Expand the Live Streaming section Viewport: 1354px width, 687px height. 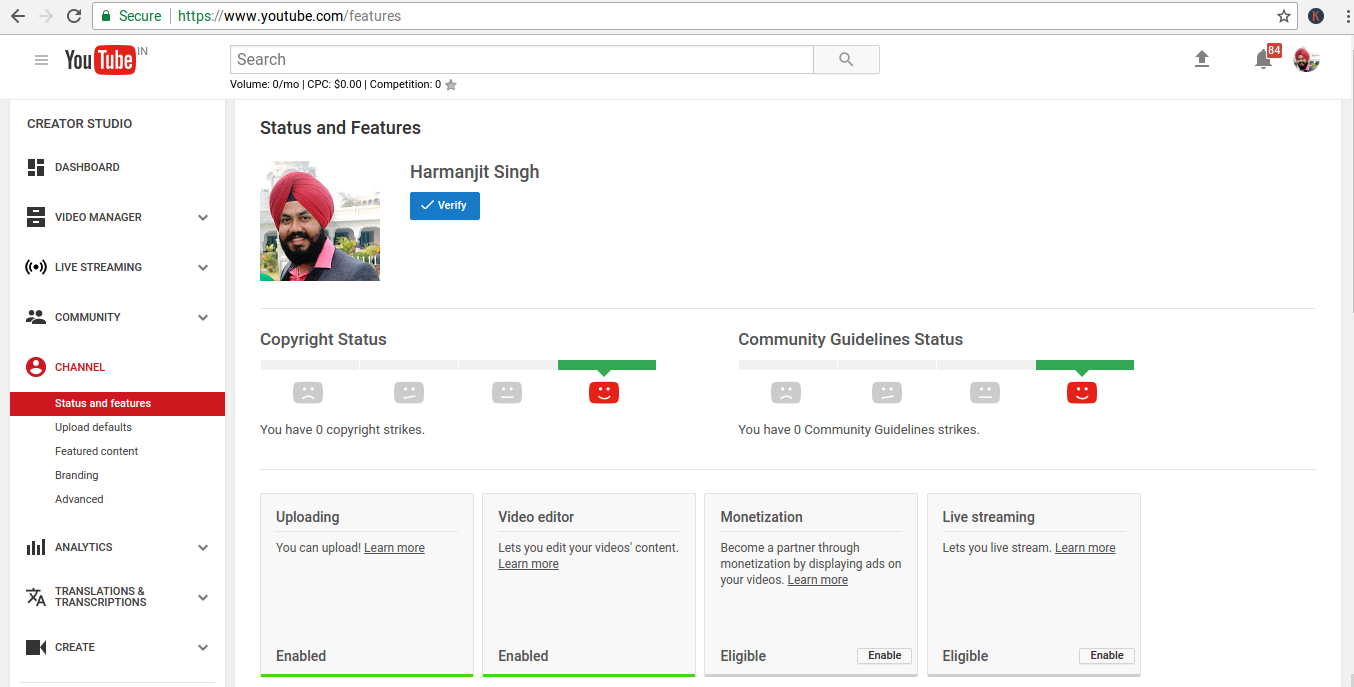click(x=203, y=267)
